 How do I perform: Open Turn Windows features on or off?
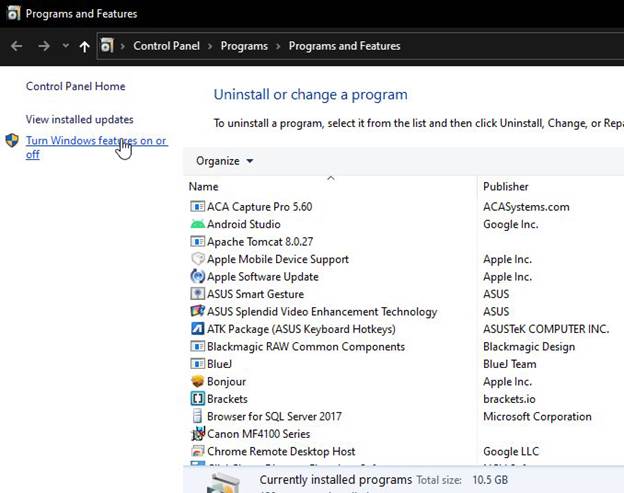pos(97,147)
